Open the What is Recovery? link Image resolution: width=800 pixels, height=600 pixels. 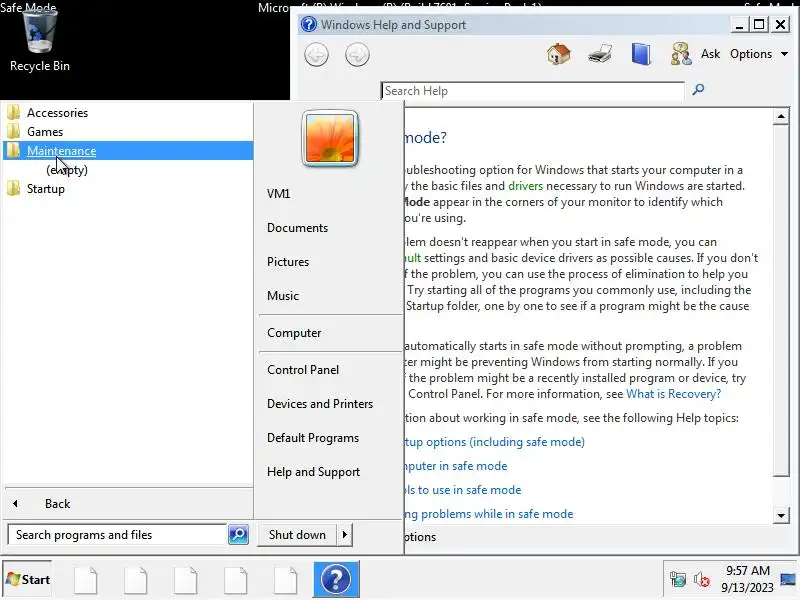pos(673,394)
